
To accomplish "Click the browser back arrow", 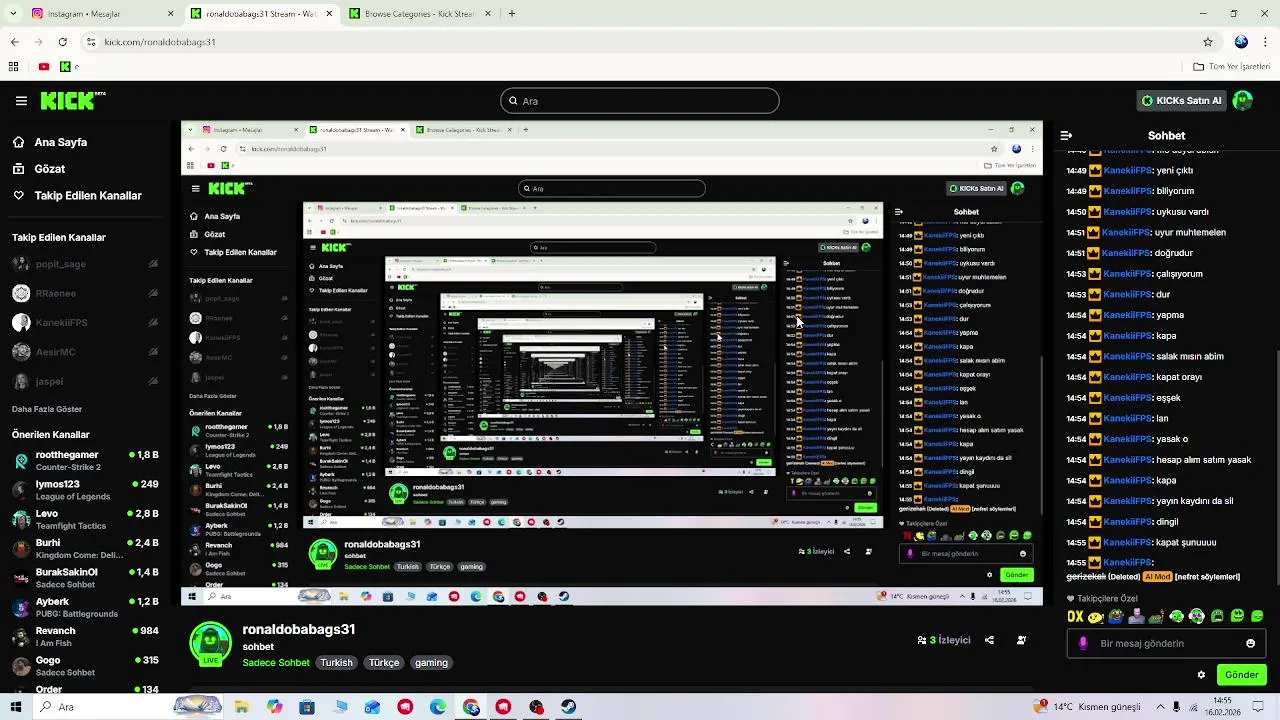I will 14,42.
